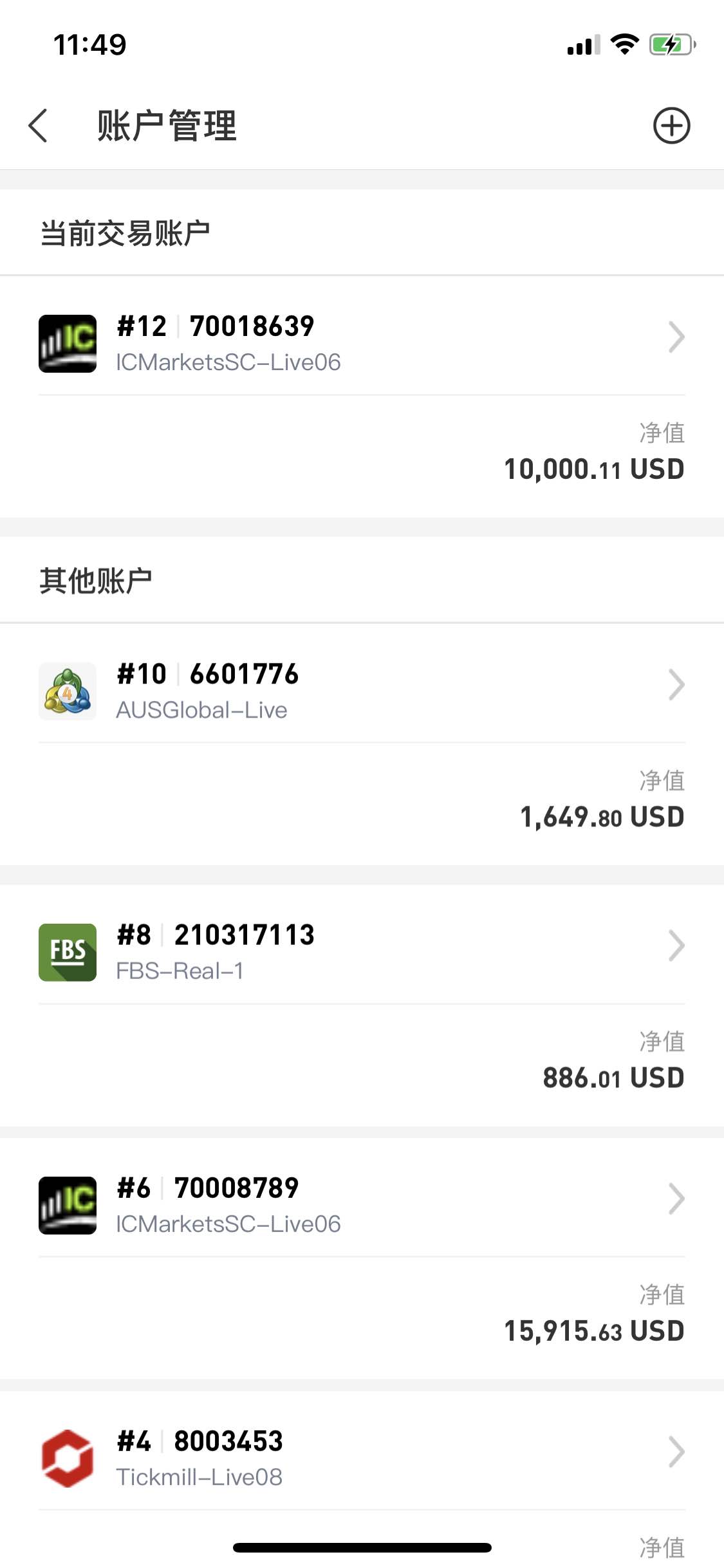The width and height of the screenshot is (724, 1568).
Task: Expand FBS-Real-1 account chevron
Action: [x=676, y=946]
